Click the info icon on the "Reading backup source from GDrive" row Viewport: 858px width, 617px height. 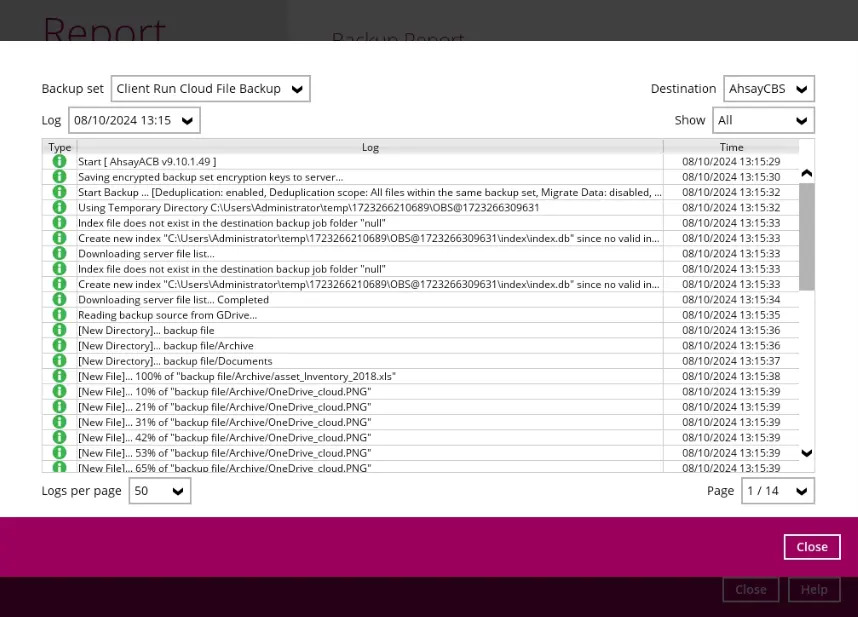tap(59, 314)
